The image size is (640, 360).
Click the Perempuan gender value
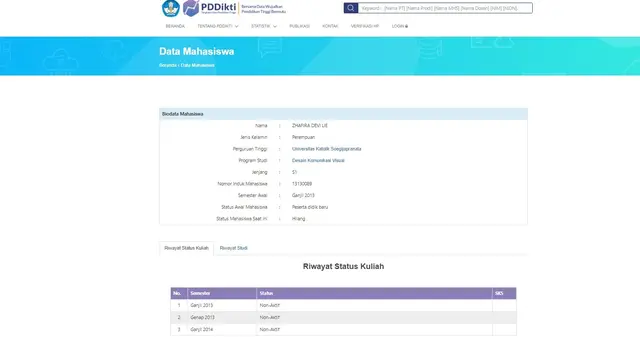coord(303,137)
